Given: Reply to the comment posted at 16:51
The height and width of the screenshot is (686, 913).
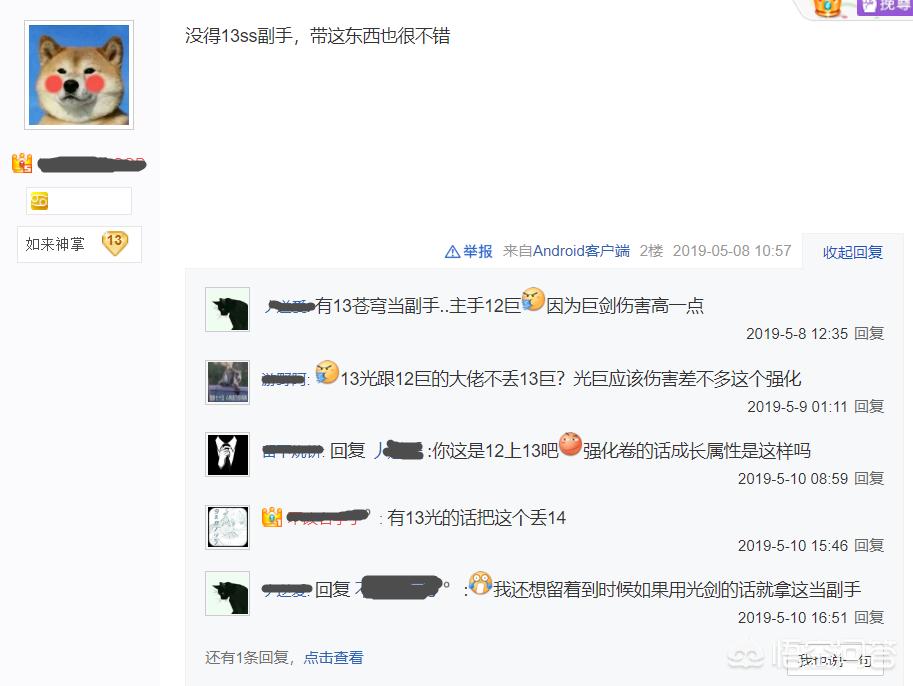Looking at the screenshot, I should click(x=869, y=618).
